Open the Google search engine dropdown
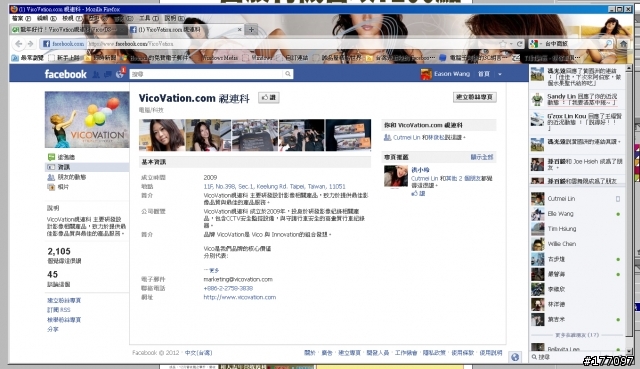This screenshot has height=369, width=640. 534,44
